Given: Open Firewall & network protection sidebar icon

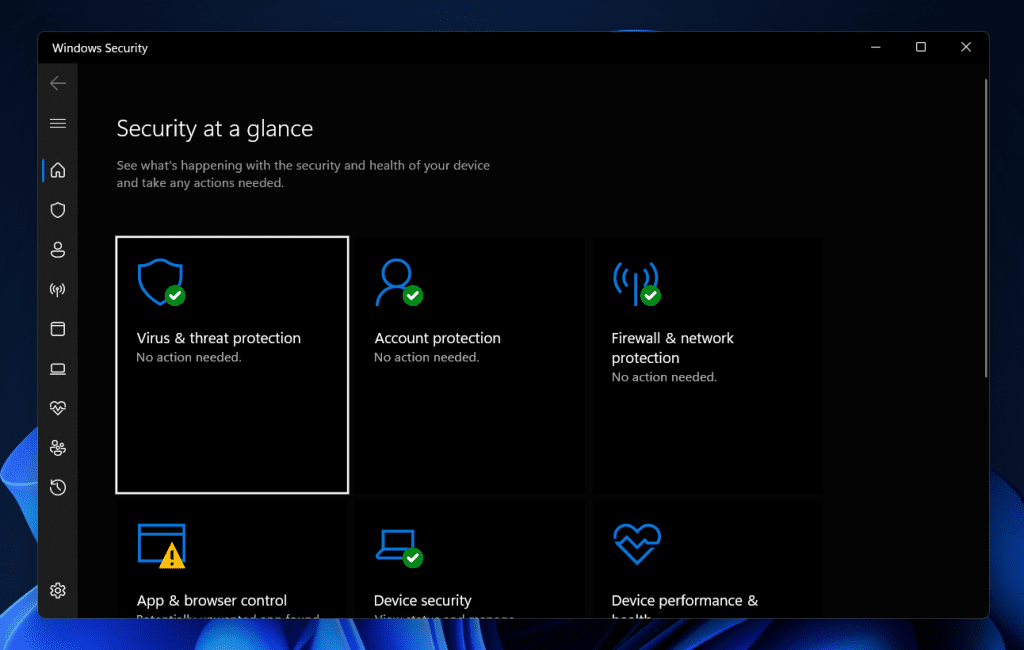Looking at the screenshot, I should point(58,290).
